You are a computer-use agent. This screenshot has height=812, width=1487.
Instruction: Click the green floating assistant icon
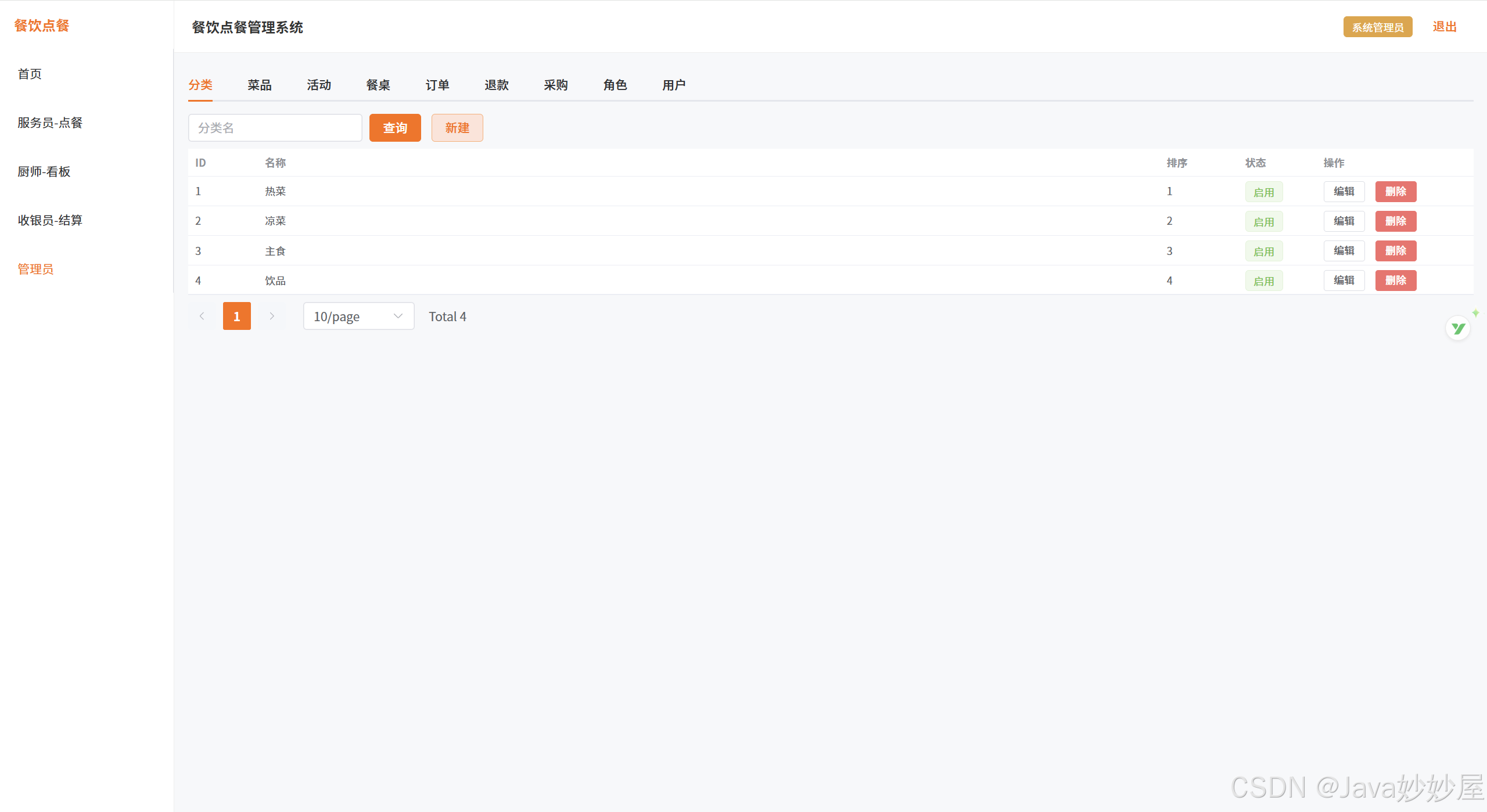1457,329
